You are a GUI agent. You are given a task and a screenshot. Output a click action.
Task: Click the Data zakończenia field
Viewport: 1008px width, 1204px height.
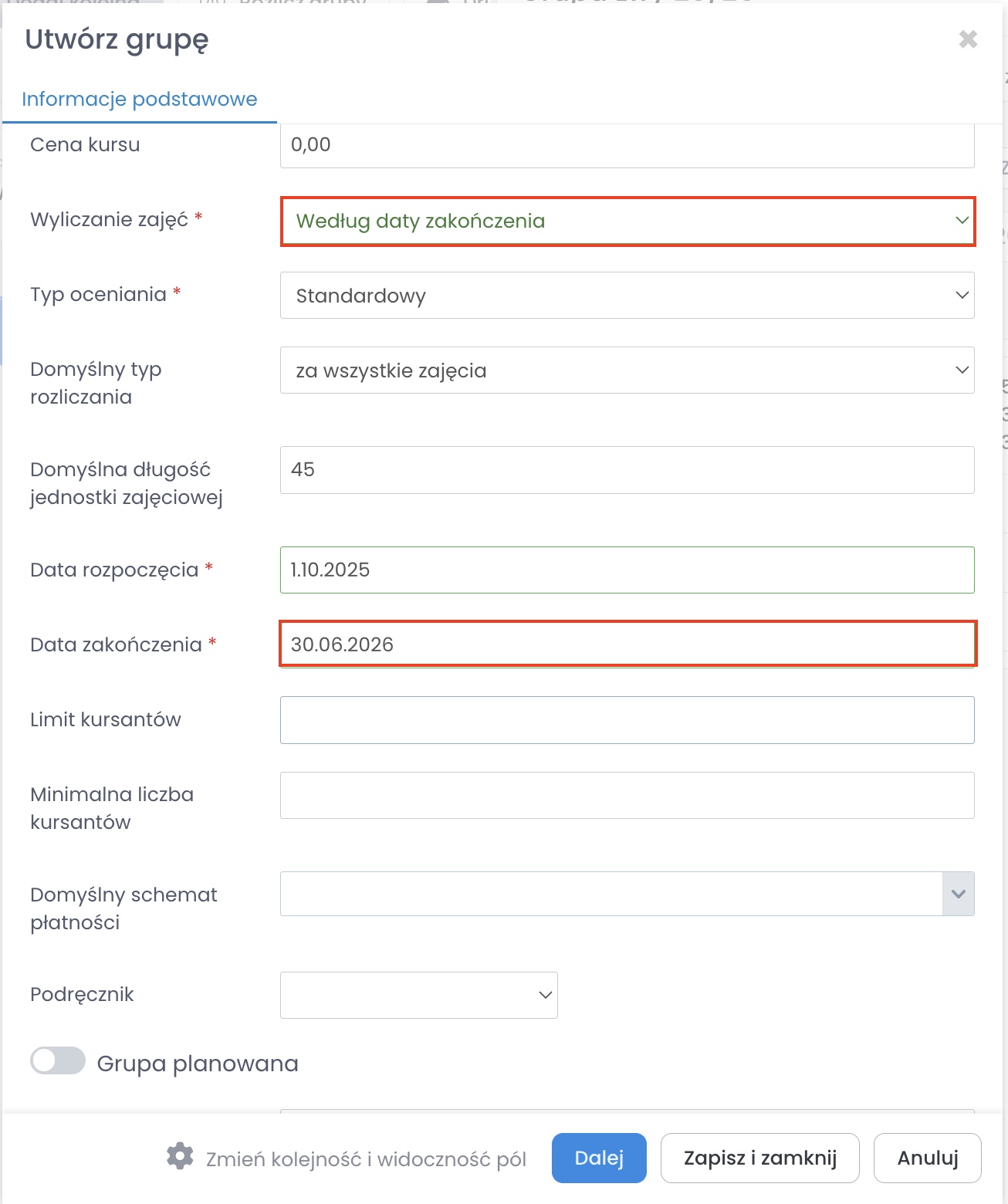(627, 644)
